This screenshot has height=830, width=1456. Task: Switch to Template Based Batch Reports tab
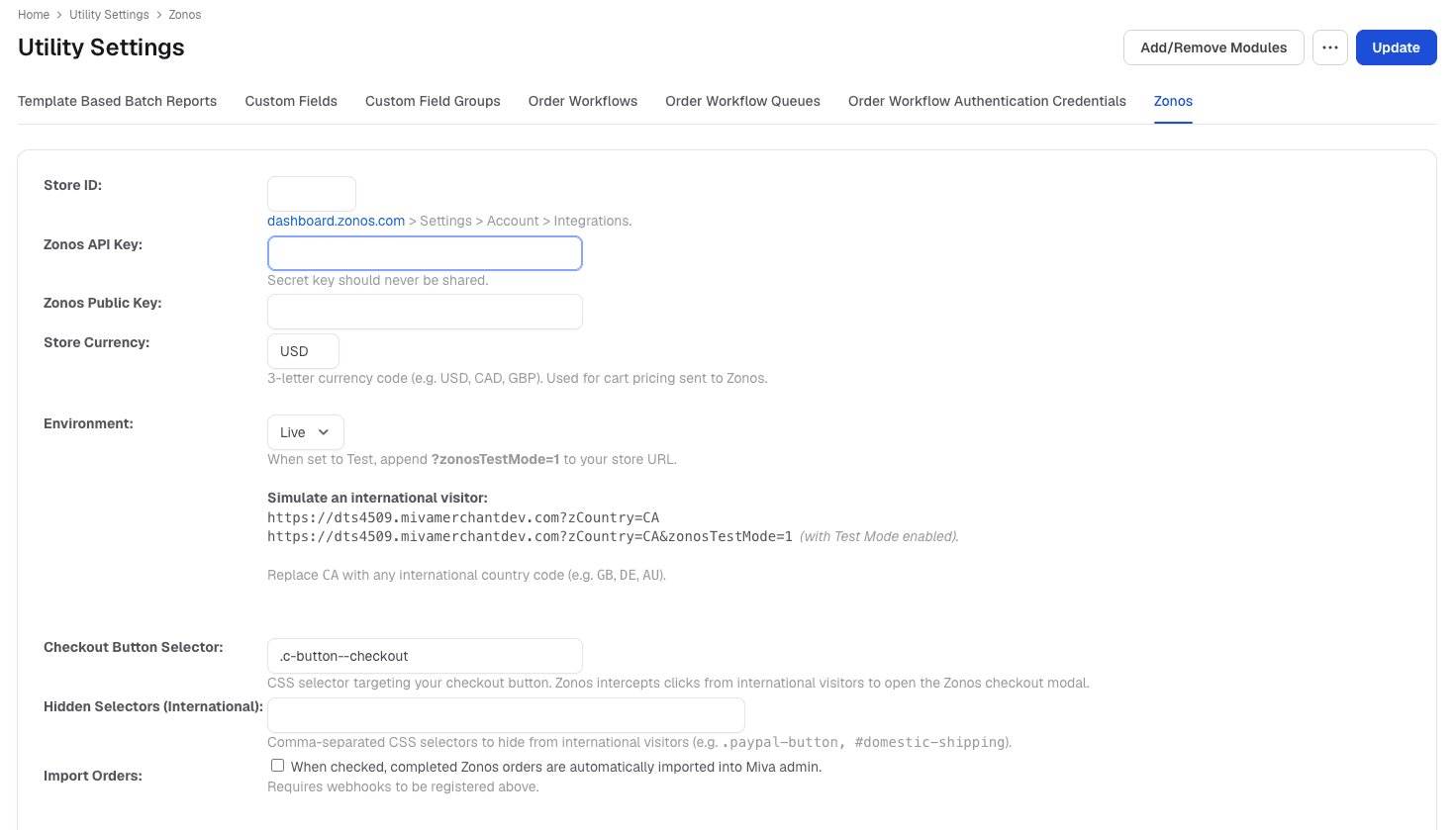click(x=117, y=101)
